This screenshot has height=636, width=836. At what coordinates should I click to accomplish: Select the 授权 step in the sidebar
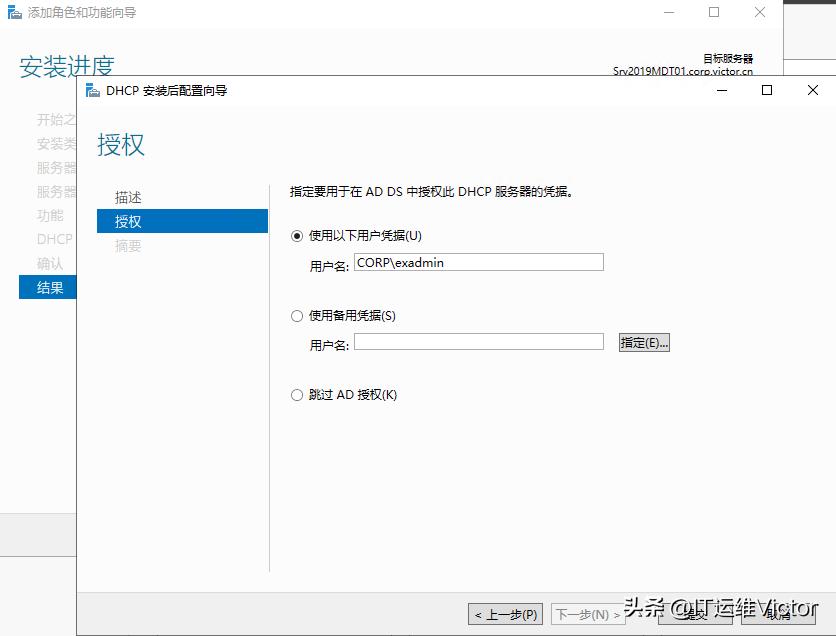coord(128,221)
